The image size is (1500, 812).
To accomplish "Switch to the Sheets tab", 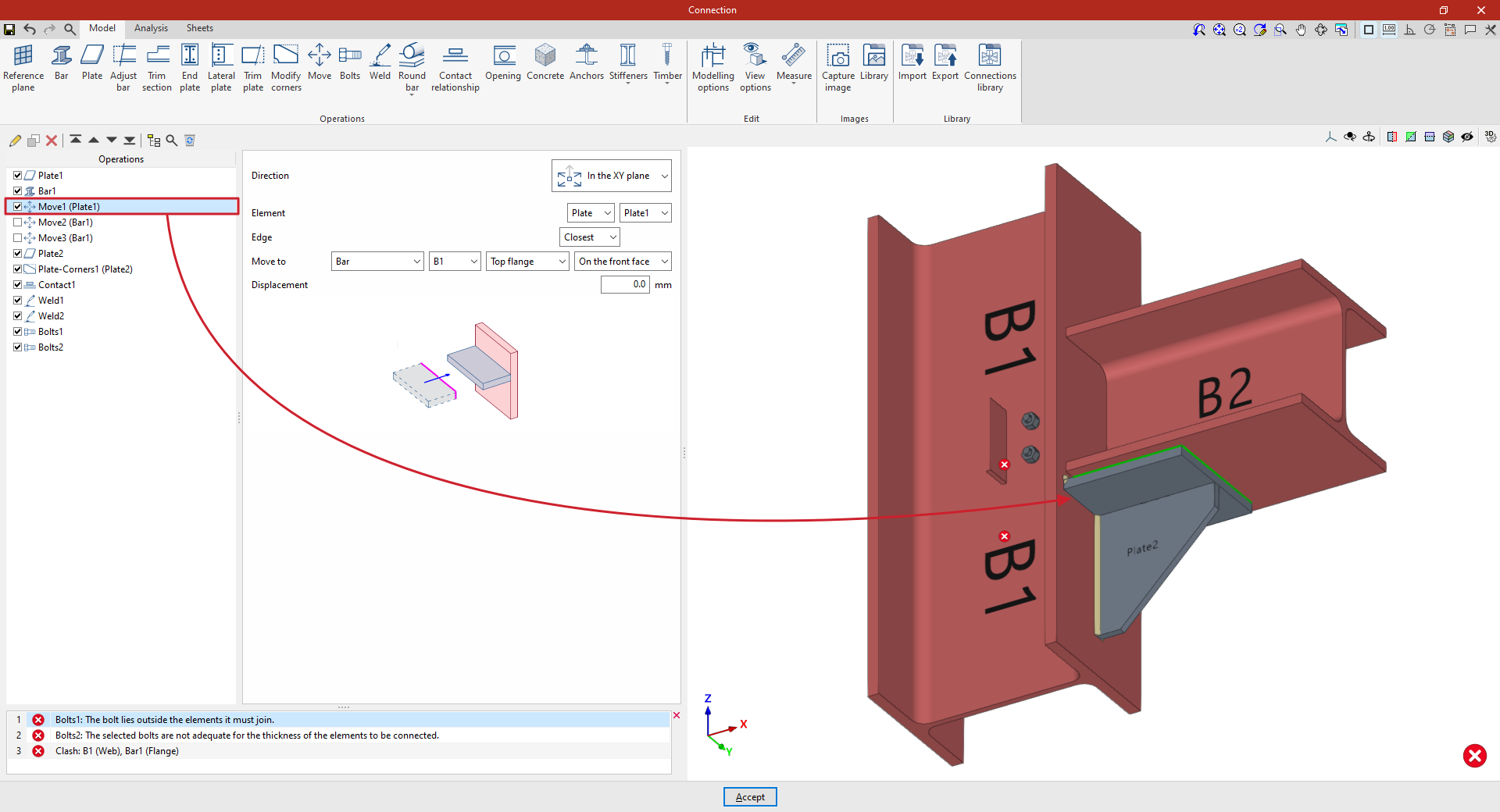I will pyautogui.click(x=199, y=28).
